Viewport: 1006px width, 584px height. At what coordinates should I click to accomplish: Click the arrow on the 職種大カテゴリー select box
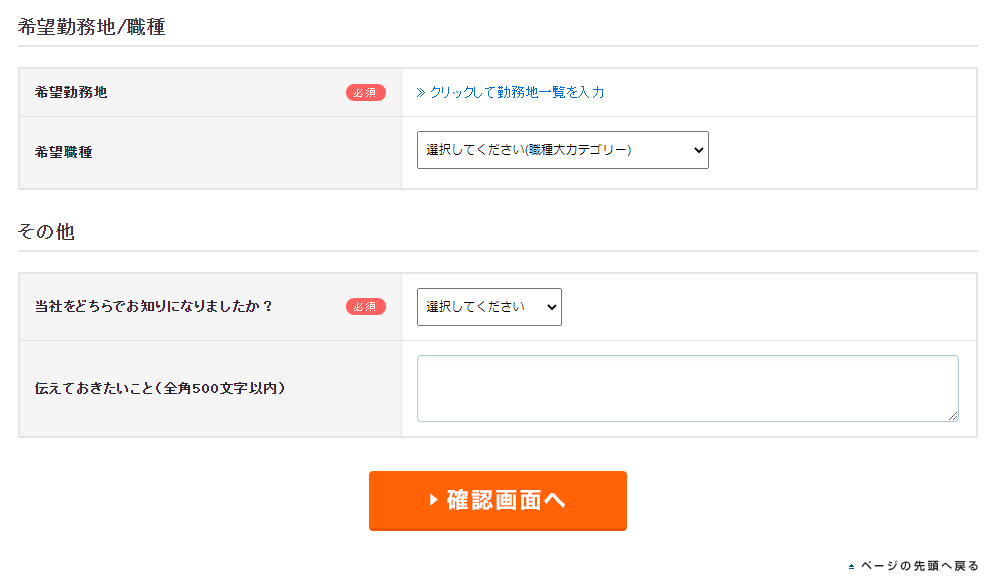coord(698,150)
